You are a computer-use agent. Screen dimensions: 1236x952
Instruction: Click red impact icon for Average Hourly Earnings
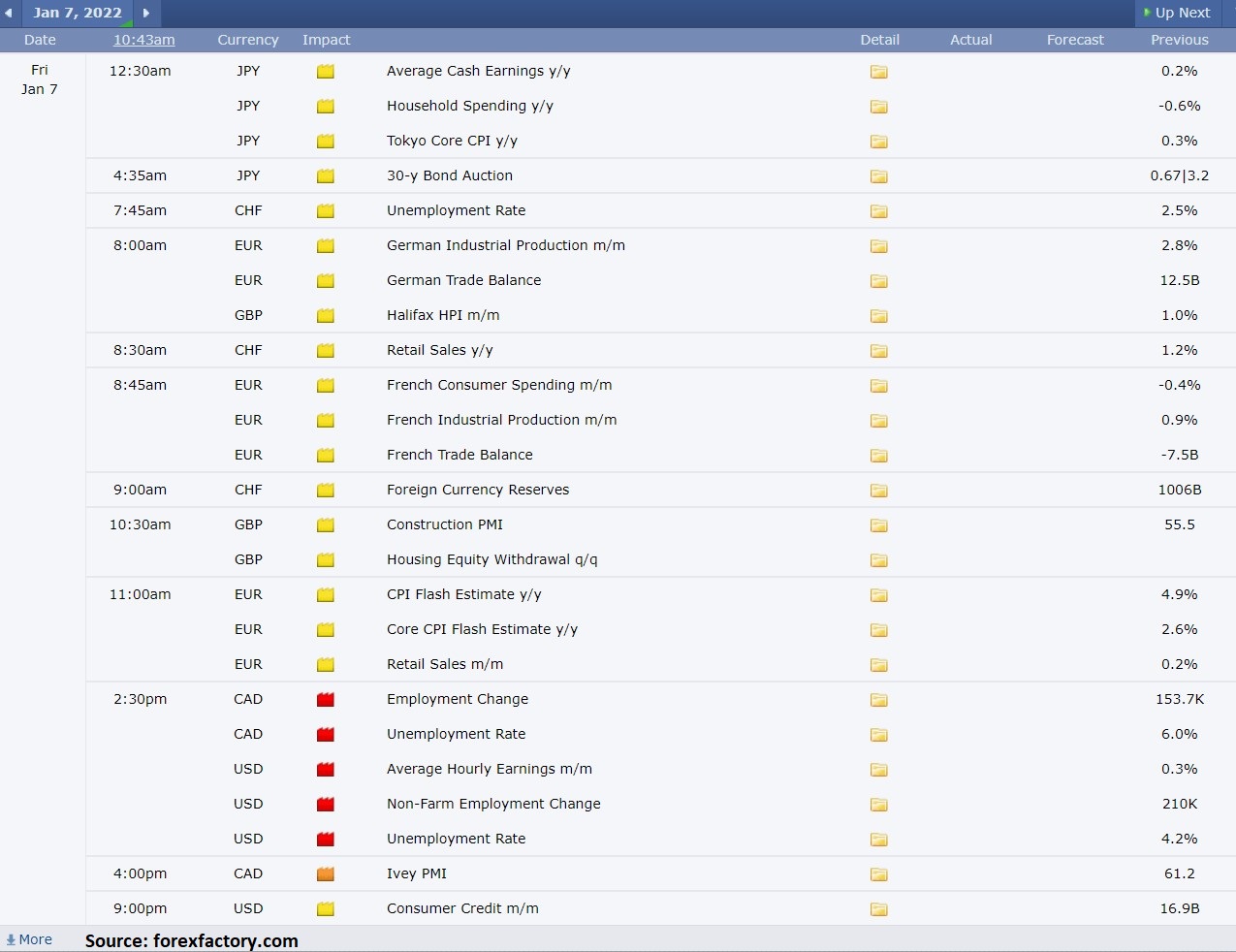pos(326,769)
